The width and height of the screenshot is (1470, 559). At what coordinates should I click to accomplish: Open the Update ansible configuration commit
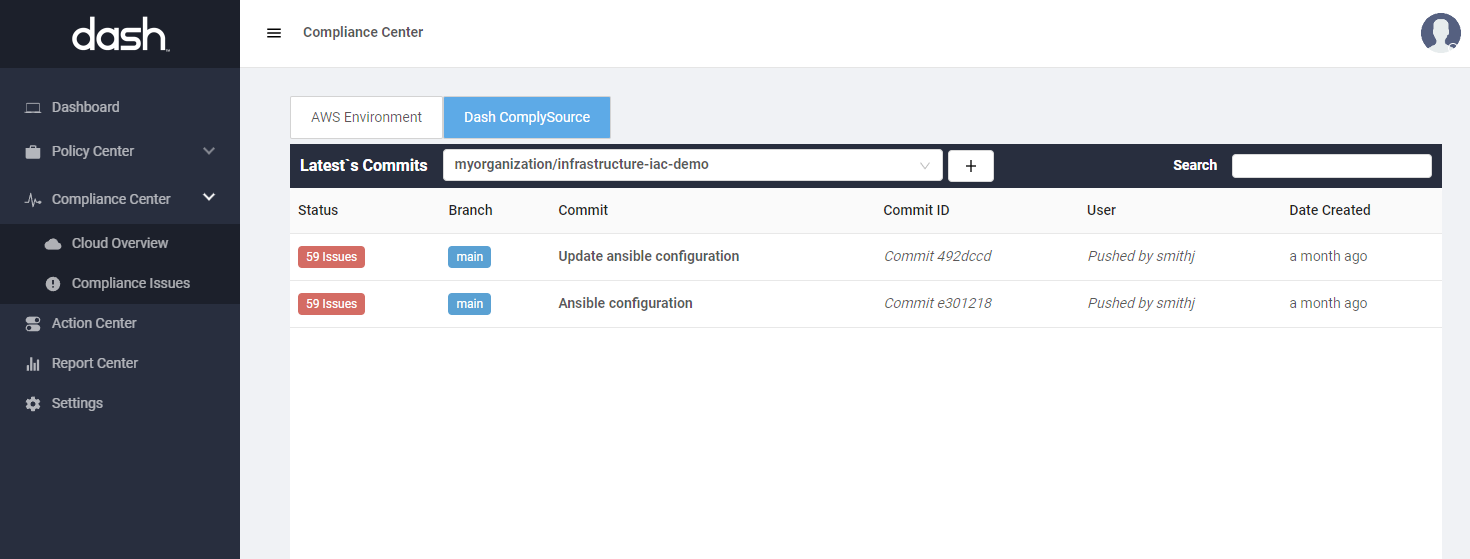648,256
